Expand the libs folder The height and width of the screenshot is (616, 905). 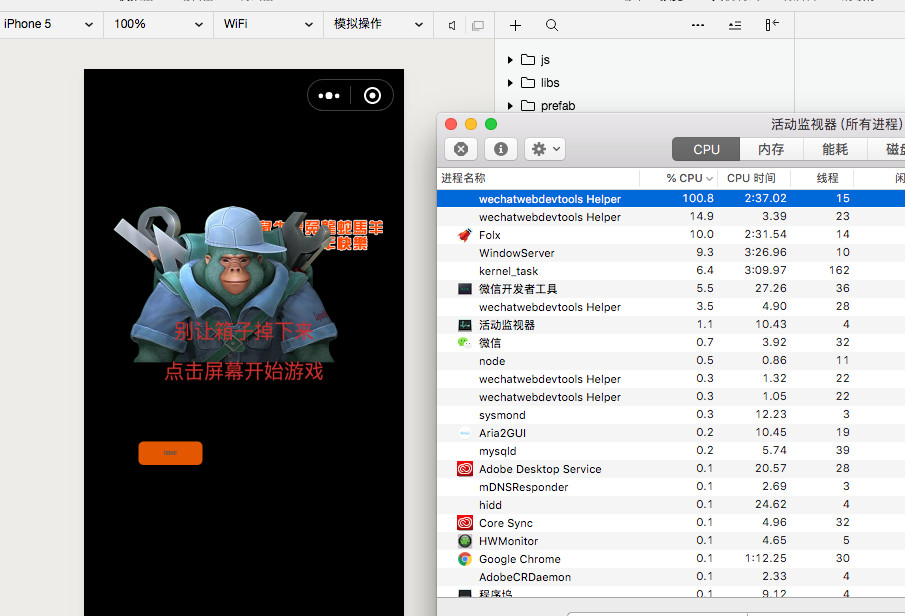tap(510, 83)
